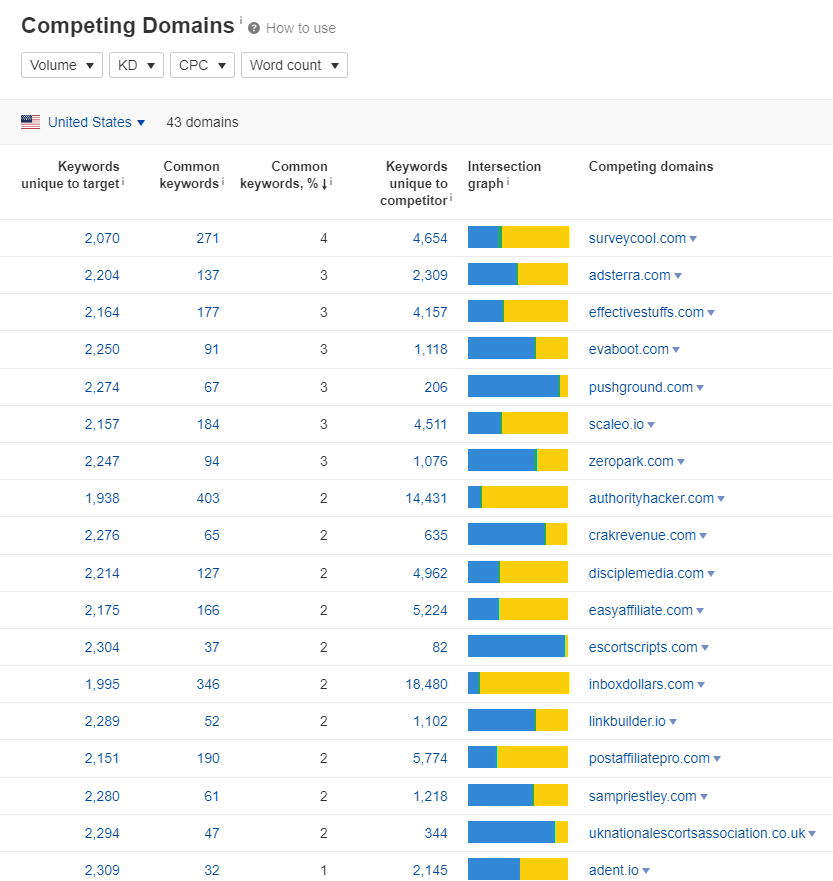Image resolution: width=833 pixels, height=881 pixels.
Task: Click common keywords value 52
Action: coord(212,721)
